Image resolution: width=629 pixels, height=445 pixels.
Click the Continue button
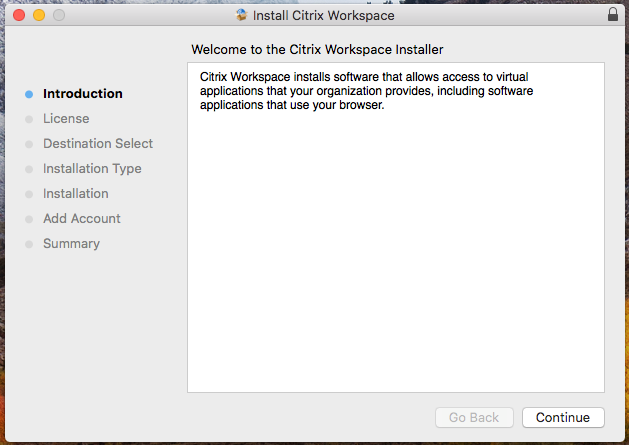click(563, 417)
